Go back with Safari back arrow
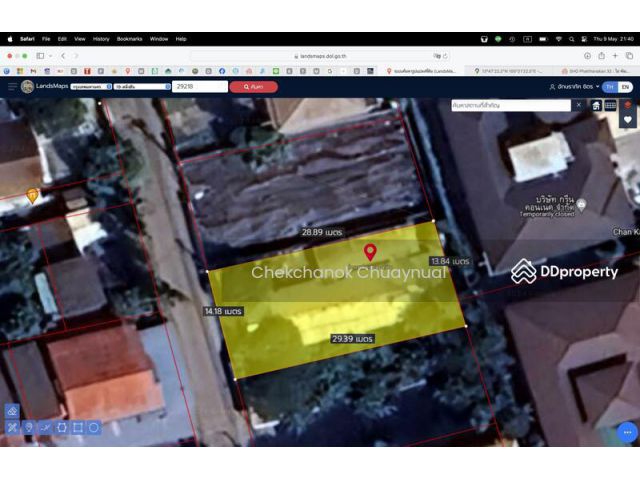This screenshot has height=480, width=640. (63, 56)
